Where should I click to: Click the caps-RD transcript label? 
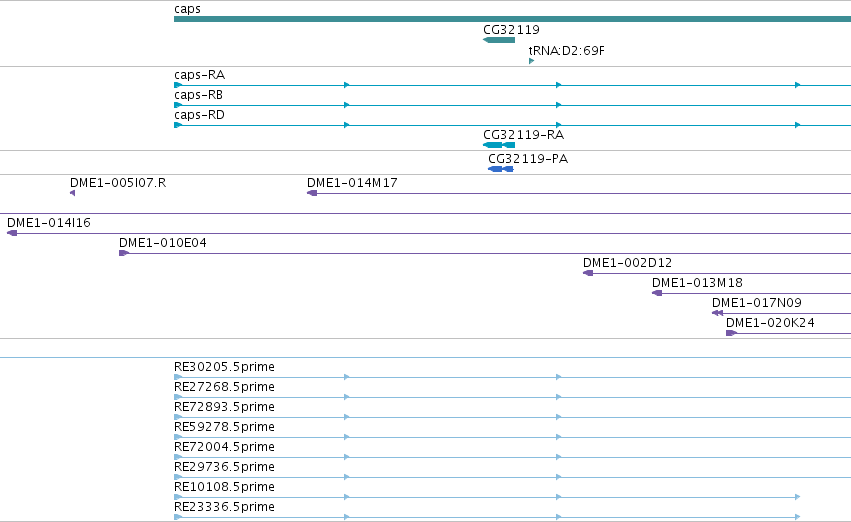click(199, 115)
